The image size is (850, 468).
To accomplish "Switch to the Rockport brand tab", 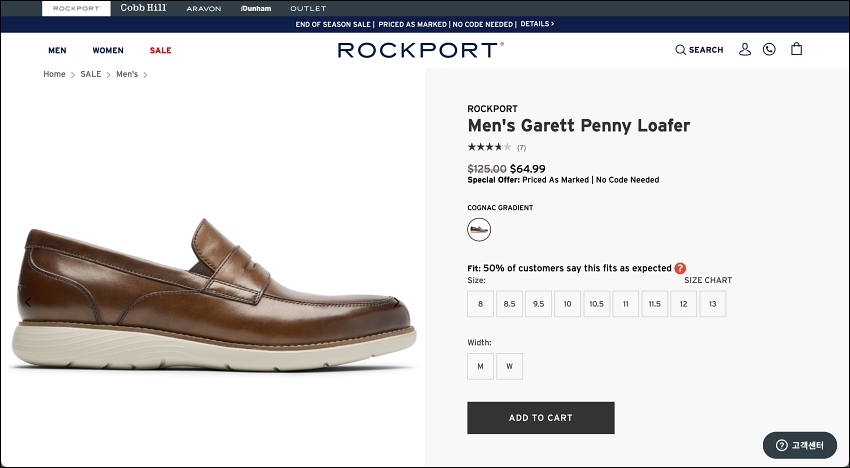I will click(x=76, y=8).
